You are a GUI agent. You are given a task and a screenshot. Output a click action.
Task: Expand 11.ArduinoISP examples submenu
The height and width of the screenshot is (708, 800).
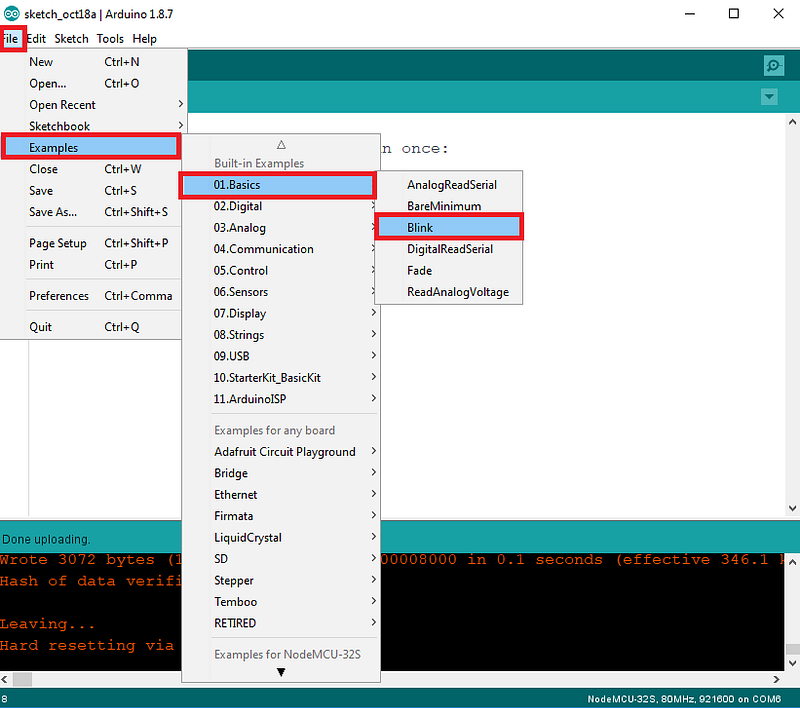[281, 399]
